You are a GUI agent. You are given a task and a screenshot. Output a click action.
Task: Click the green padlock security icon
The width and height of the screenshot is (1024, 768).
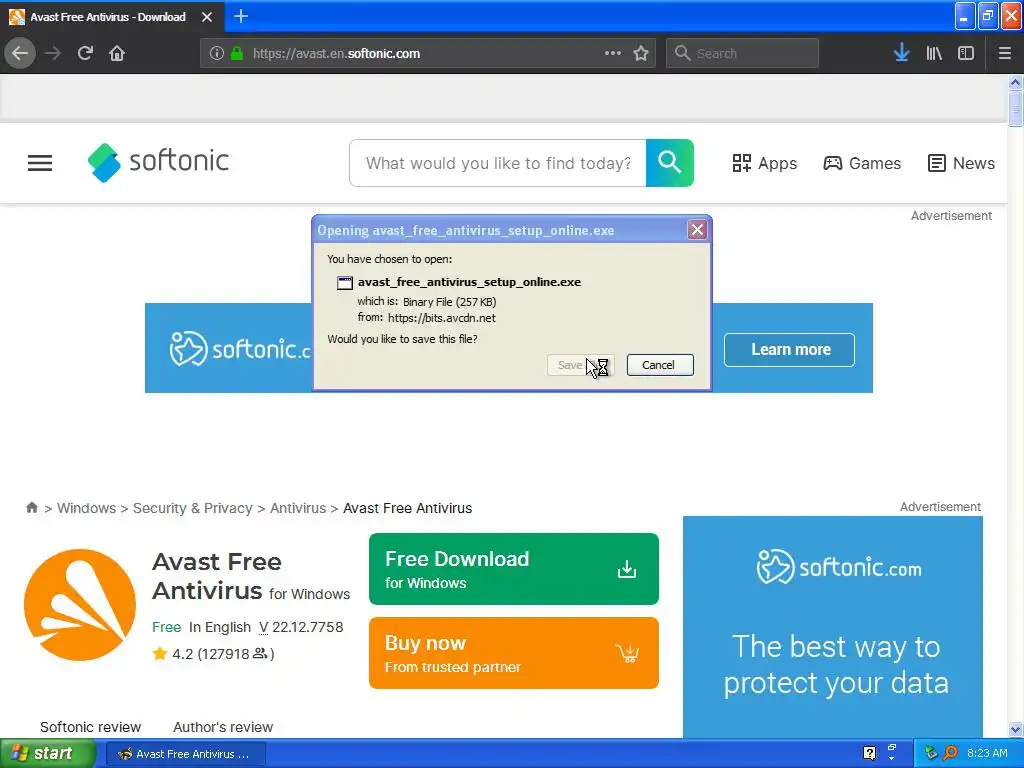pyautogui.click(x=237, y=53)
